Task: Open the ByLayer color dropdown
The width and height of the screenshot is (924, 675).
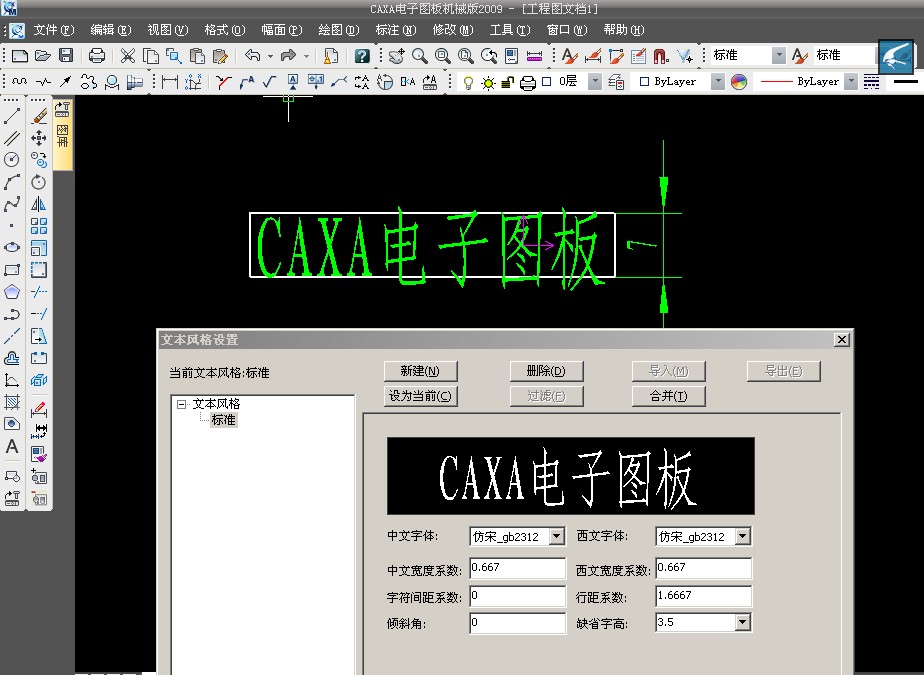Action: pyautogui.click(x=717, y=82)
